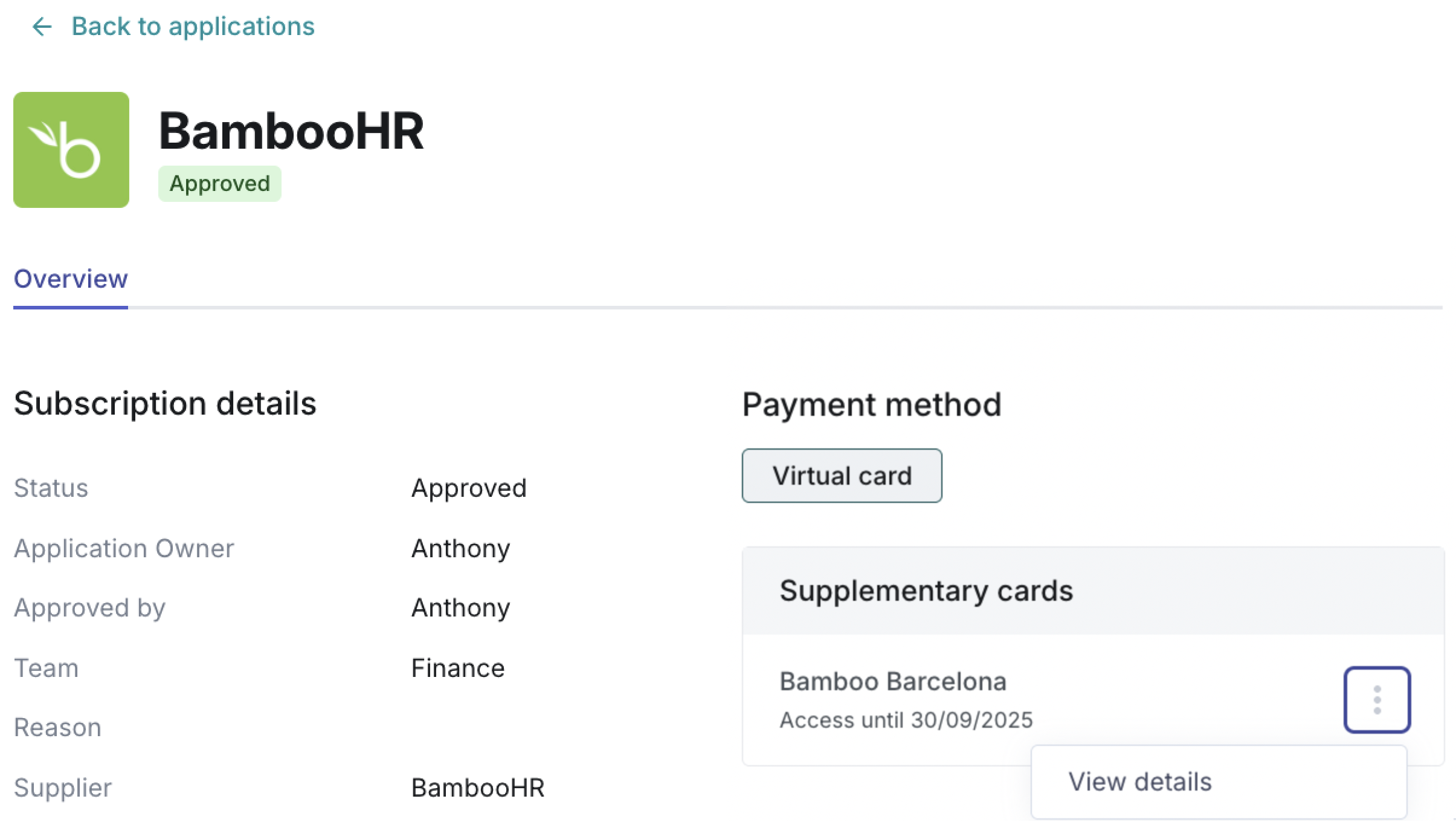
Task: Open the three-dot menu for Bamboo Barcelona
Action: [1377, 700]
